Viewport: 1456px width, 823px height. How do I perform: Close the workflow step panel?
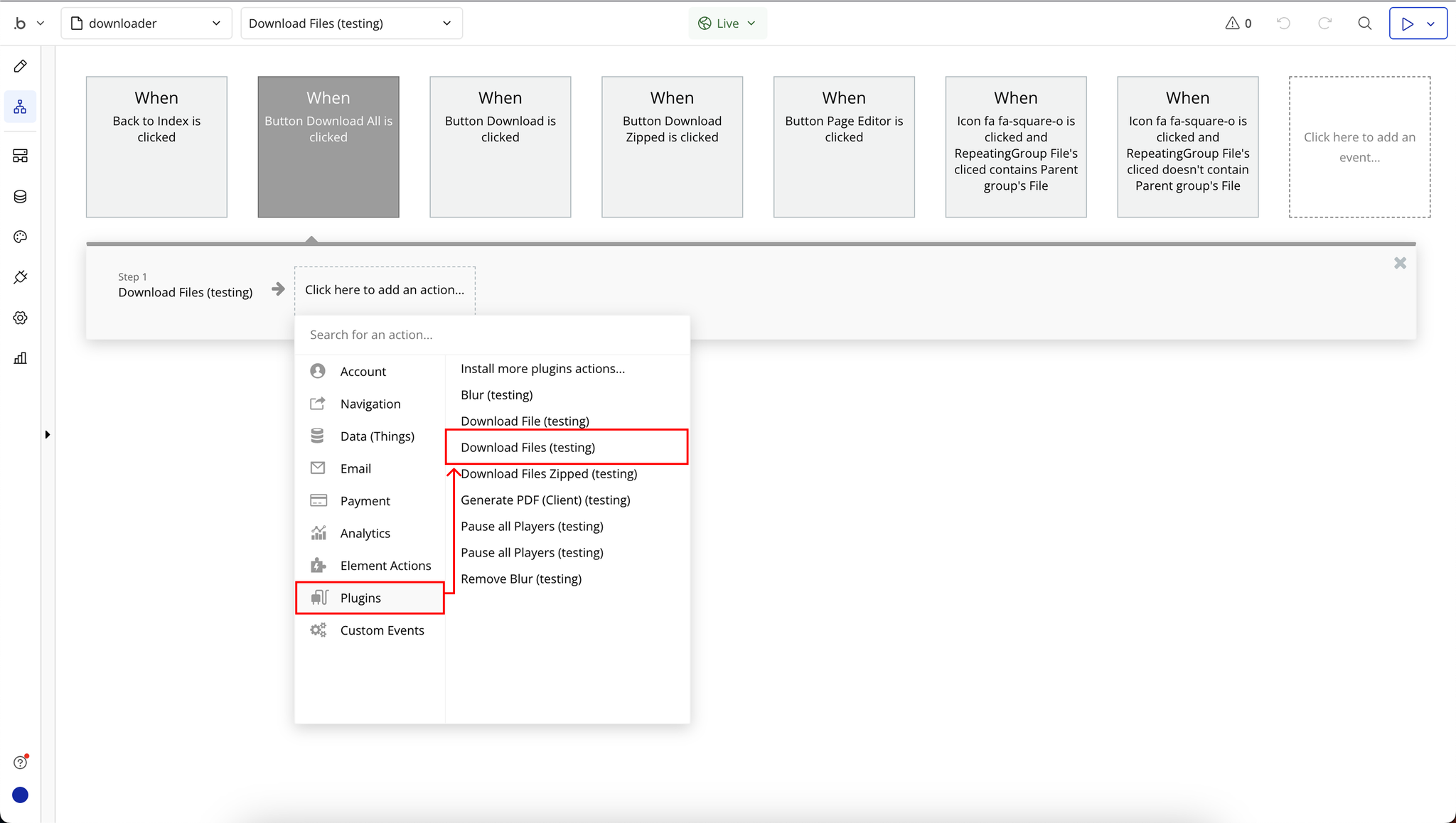(x=1400, y=263)
